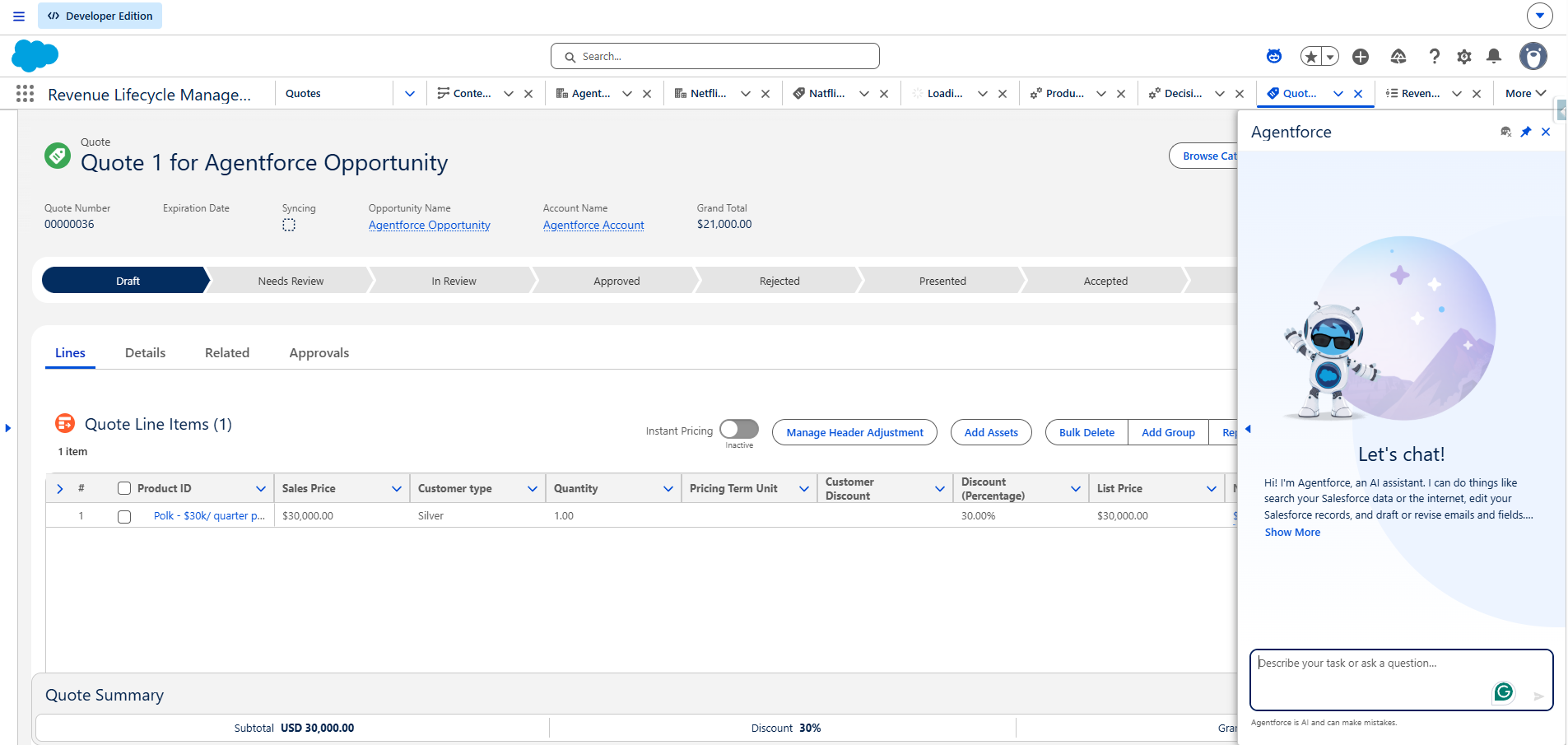
Task: Expand quote line rows chevron
Action: 60,489
